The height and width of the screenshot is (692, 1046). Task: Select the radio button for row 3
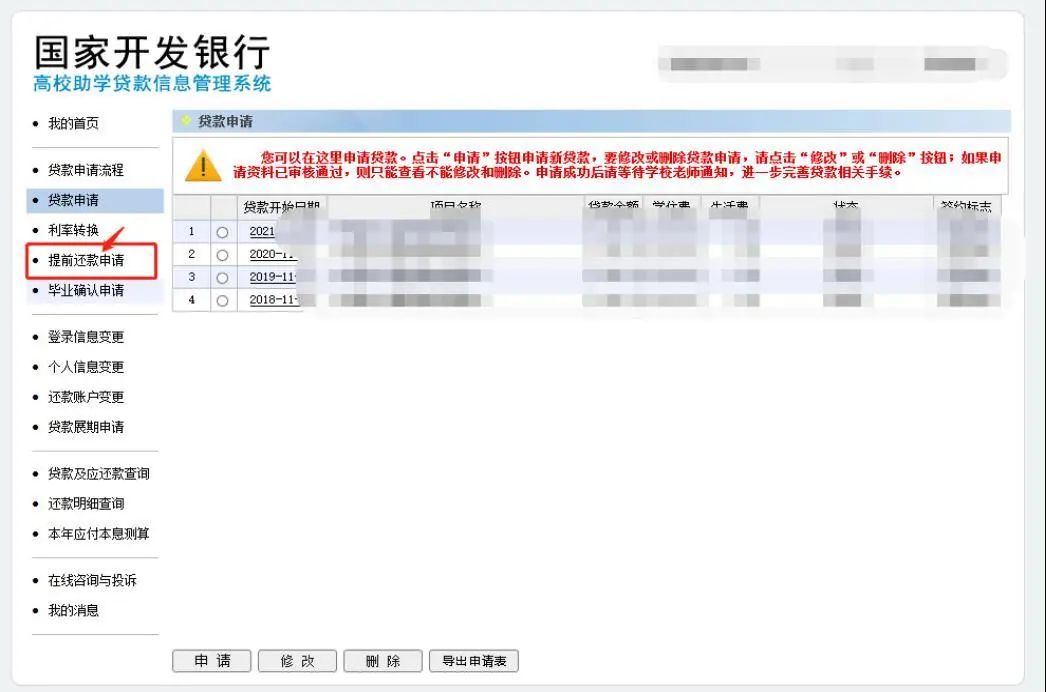(x=222, y=277)
